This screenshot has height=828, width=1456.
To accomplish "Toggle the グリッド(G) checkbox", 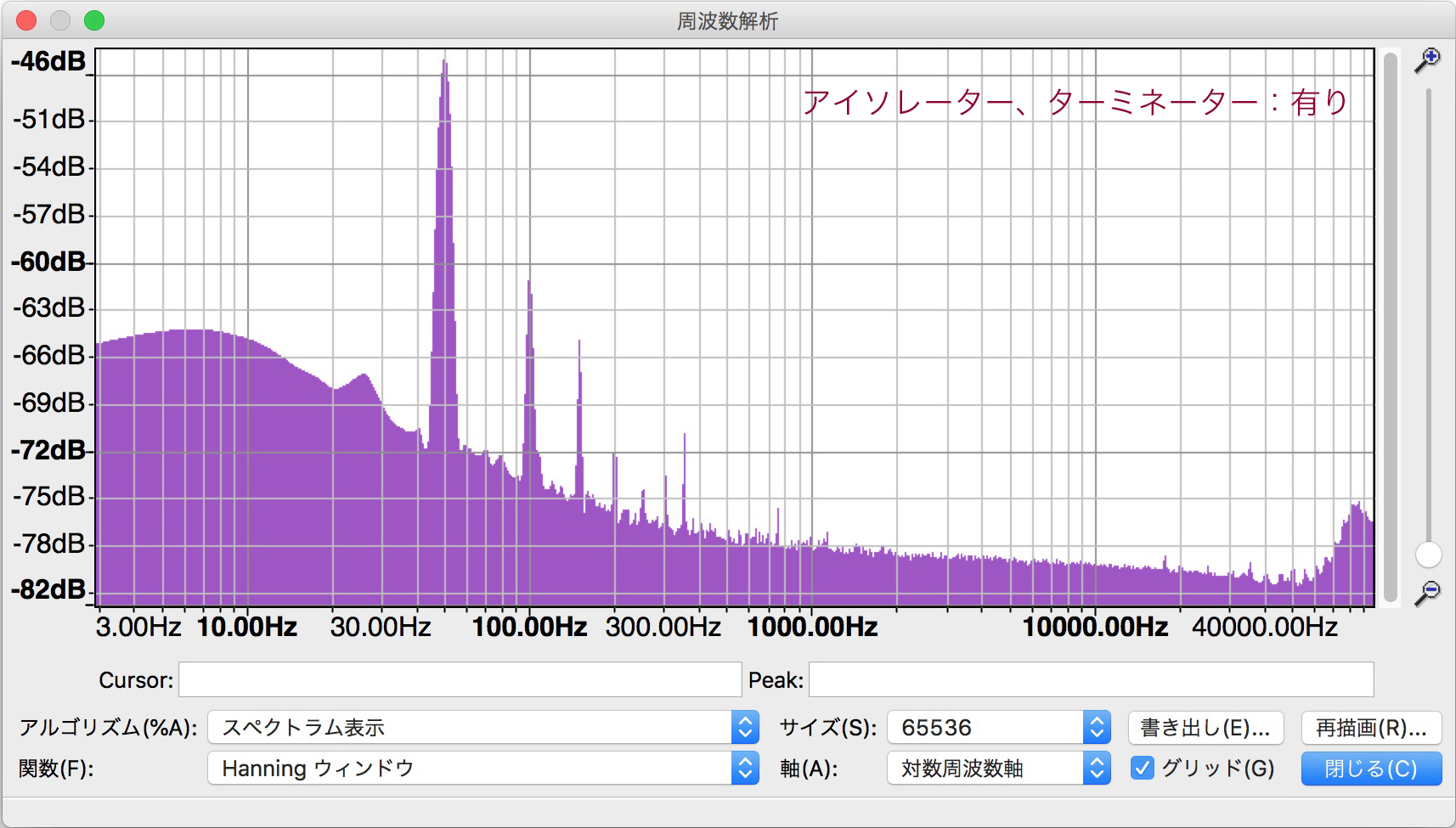I will pos(1143,769).
